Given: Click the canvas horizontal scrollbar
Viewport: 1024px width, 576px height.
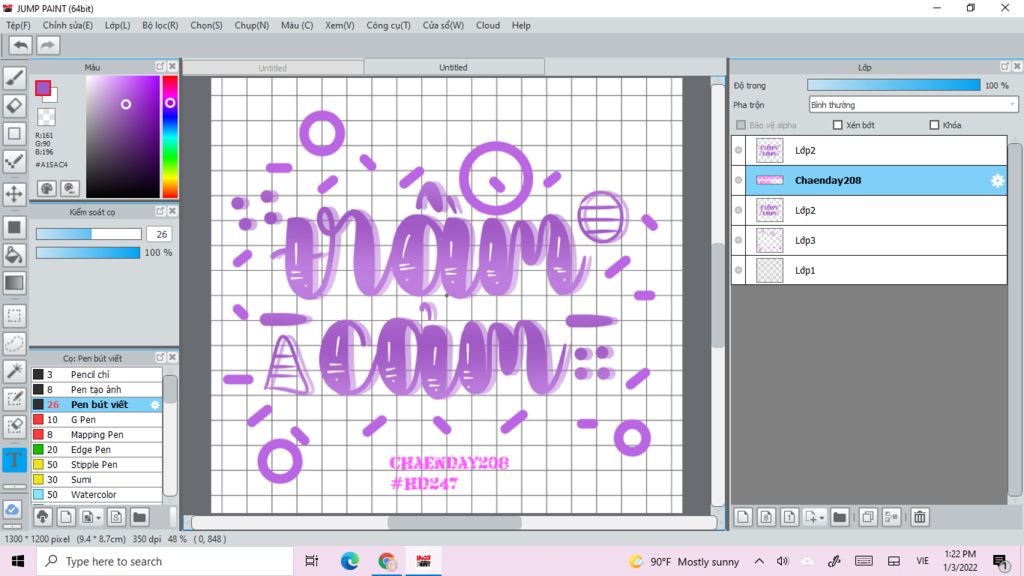Looking at the screenshot, I should [454, 522].
